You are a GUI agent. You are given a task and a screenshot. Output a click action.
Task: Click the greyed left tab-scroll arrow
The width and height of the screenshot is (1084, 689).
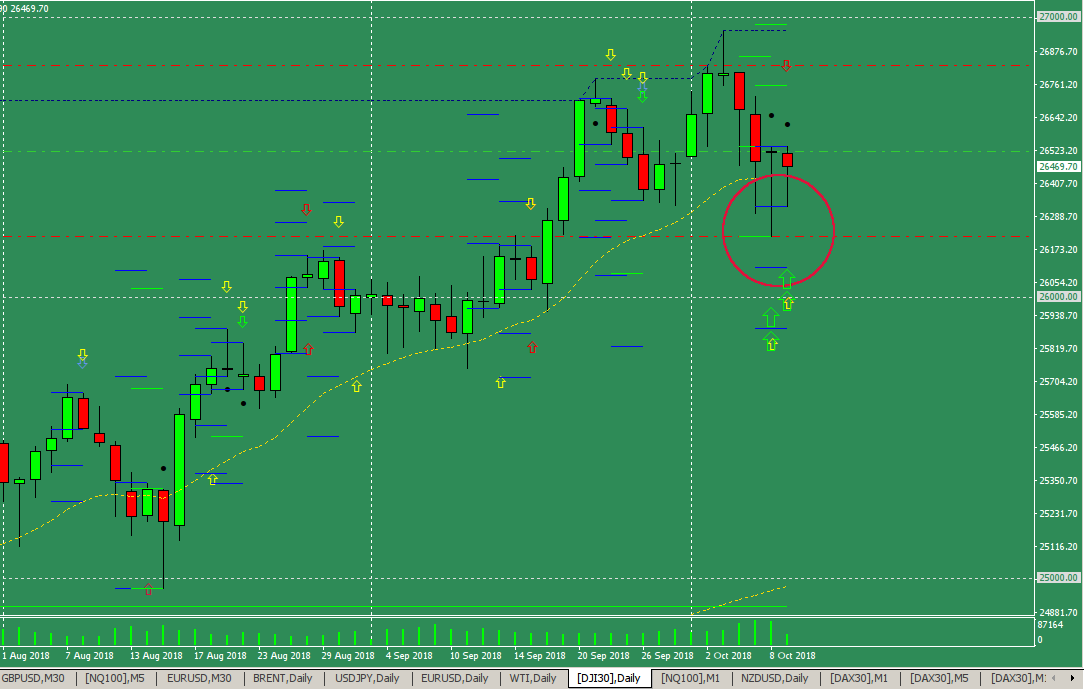1054,679
